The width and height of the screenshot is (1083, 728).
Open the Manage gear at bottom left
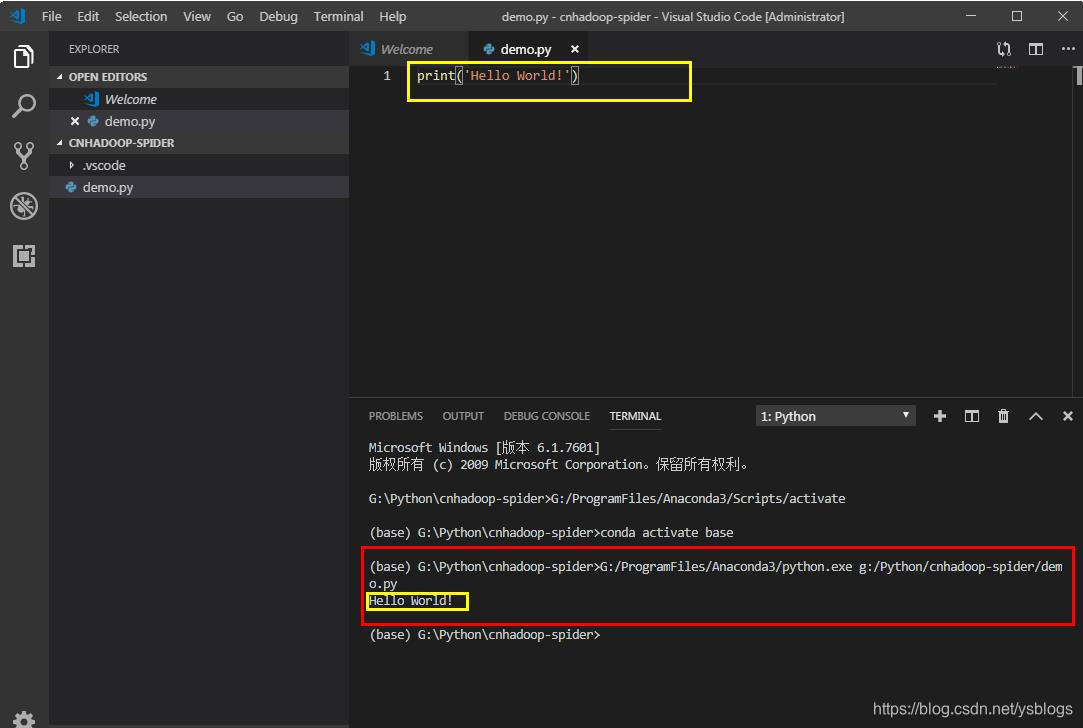(x=23, y=718)
